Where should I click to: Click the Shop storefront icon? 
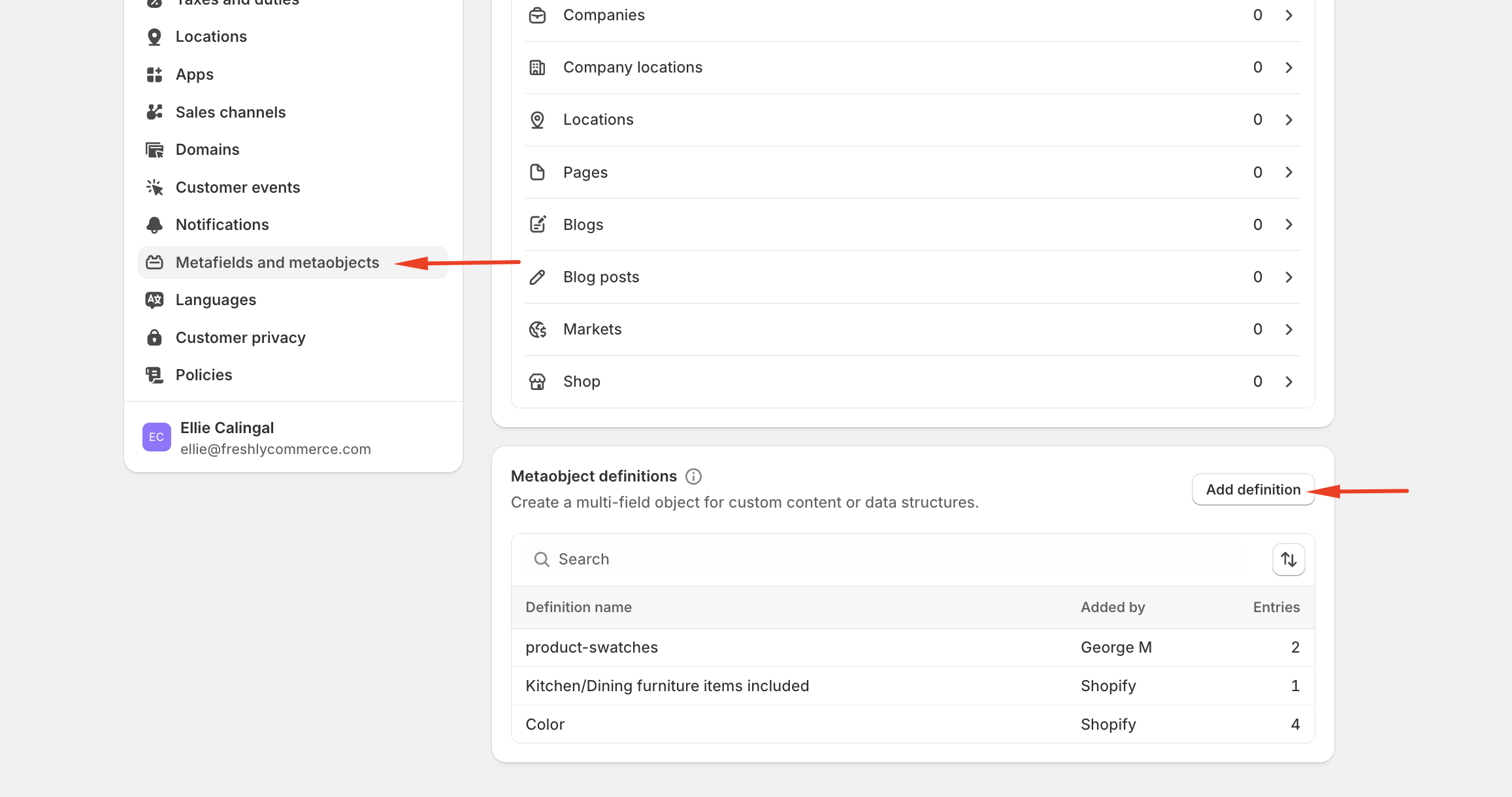pyautogui.click(x=537, y=382)
